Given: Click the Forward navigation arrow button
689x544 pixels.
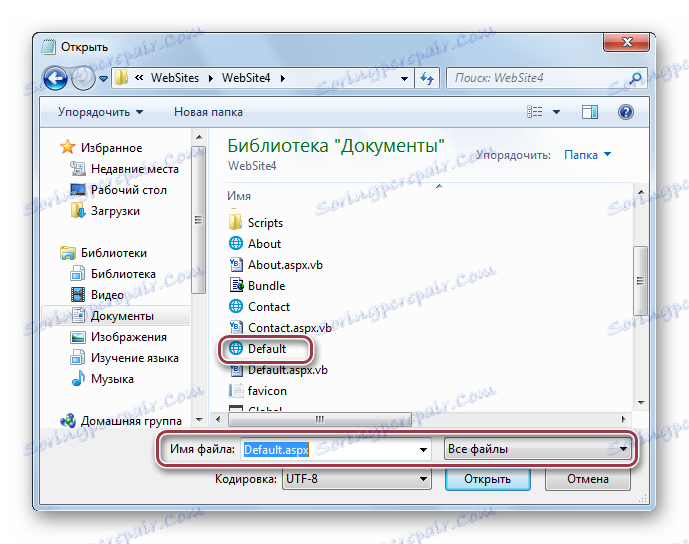Looking at the screenshot, I should 83,79.
